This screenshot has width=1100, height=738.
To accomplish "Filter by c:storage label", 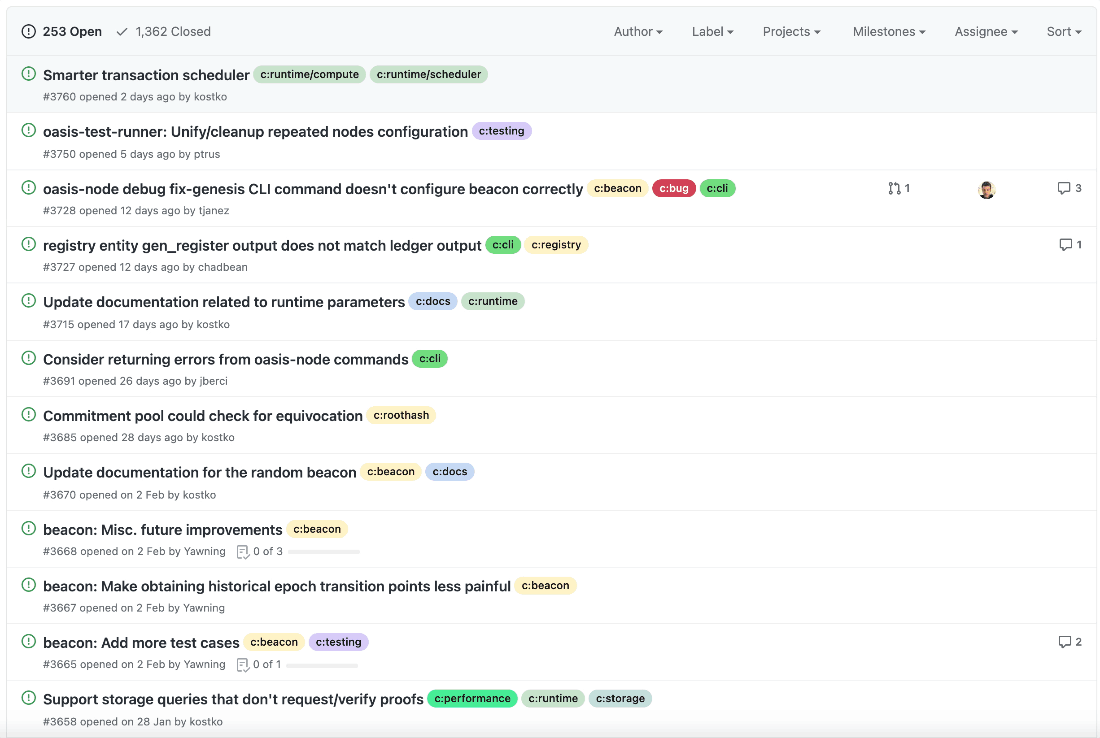I will [620, 699].
